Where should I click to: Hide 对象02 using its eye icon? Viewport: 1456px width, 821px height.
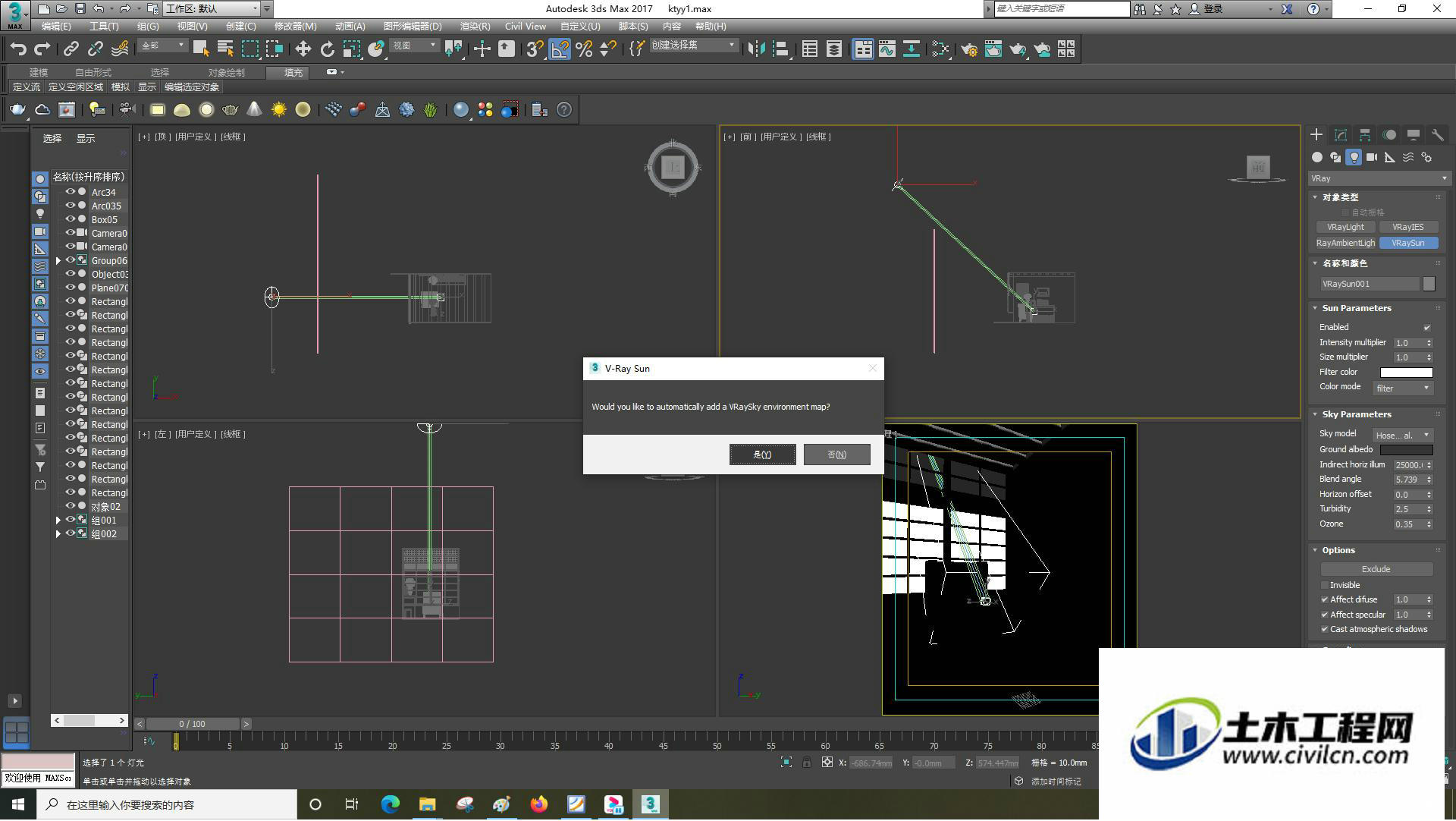tap(70, 506)
